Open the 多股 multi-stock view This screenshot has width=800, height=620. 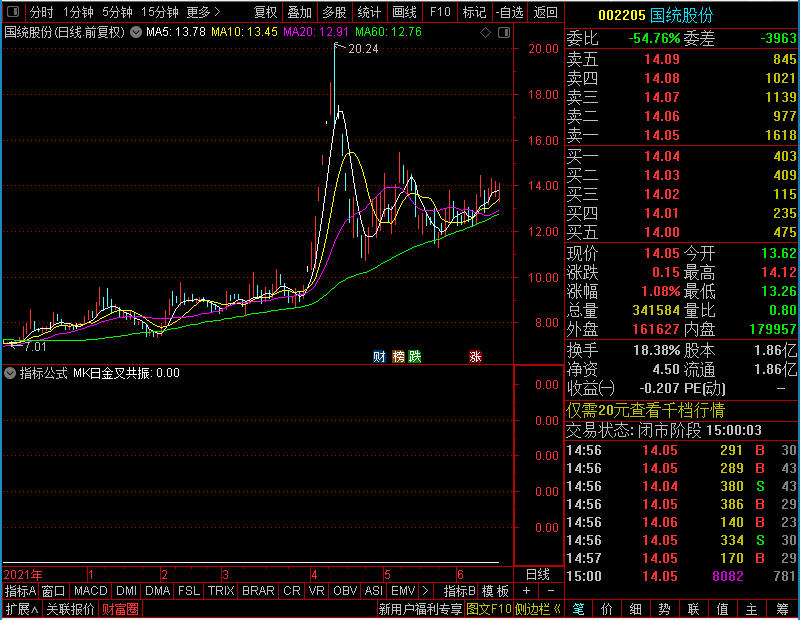pos(334,12)
